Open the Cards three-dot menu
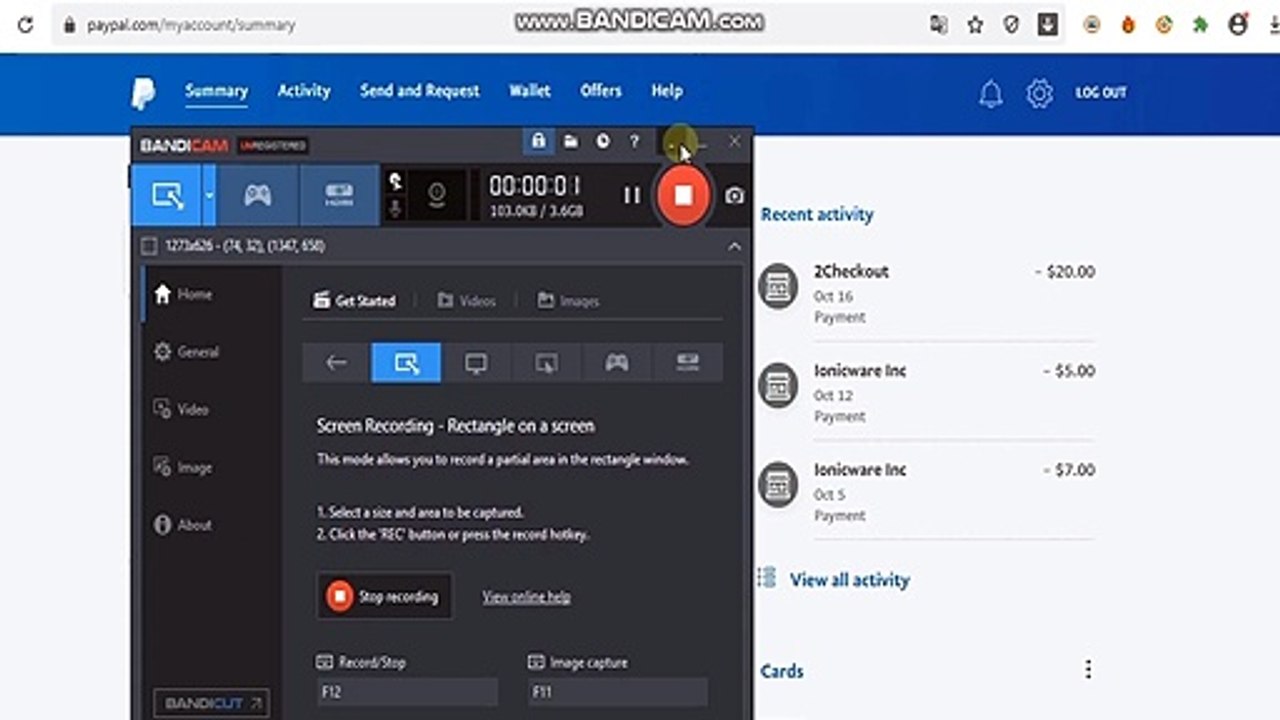Screen dimensions: 1280x720 [x=1088, y=670]
